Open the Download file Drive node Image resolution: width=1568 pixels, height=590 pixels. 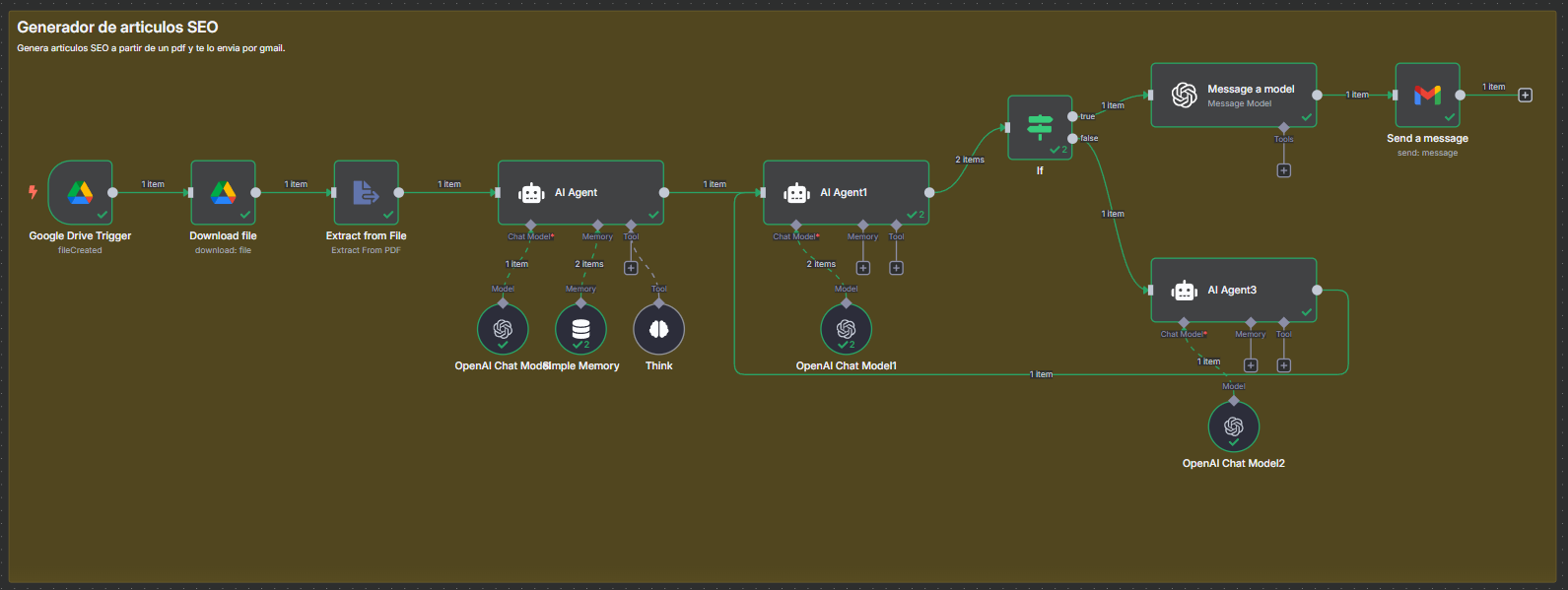click(223, 192)
